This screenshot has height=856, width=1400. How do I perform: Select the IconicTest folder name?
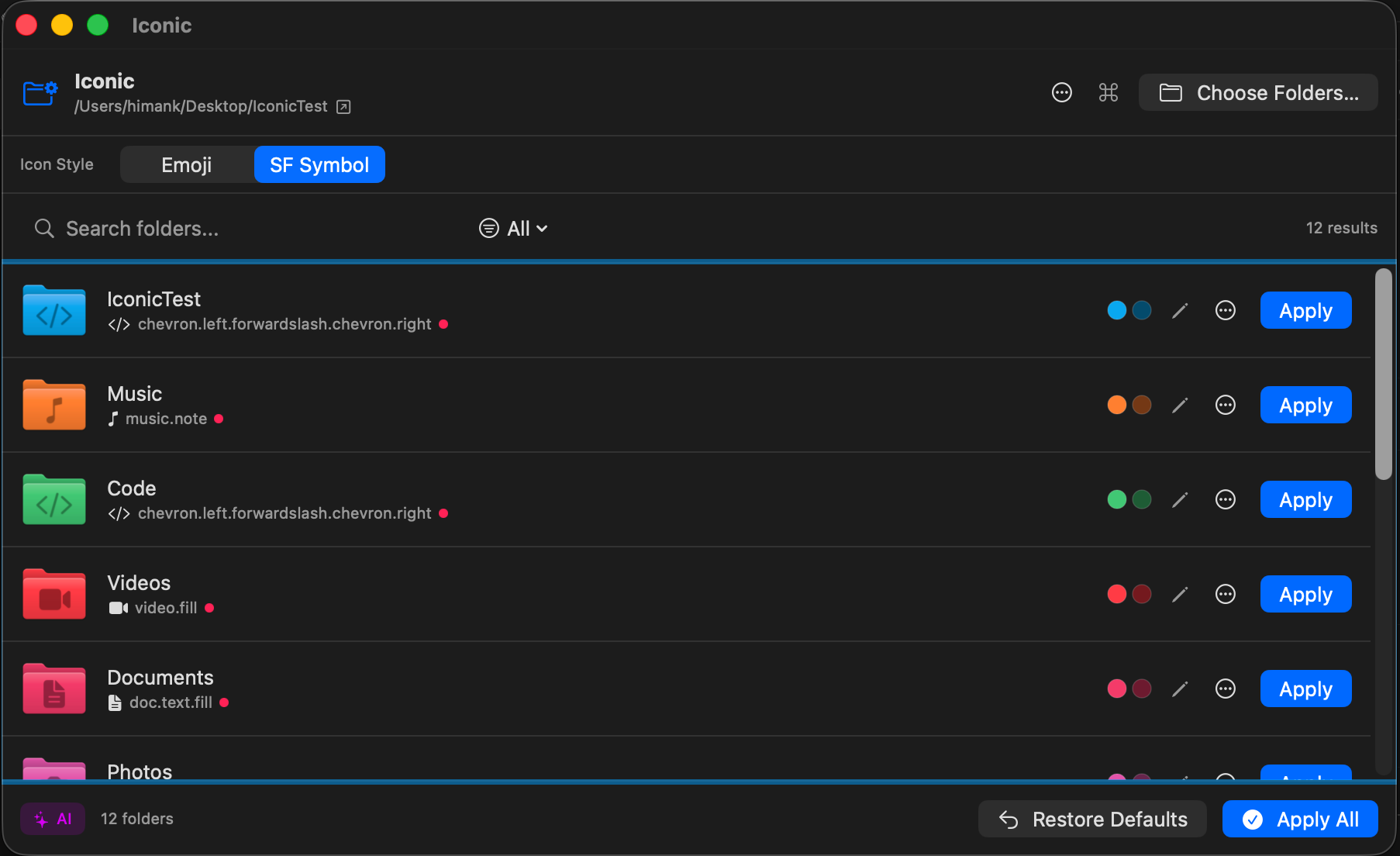point(153,299)
